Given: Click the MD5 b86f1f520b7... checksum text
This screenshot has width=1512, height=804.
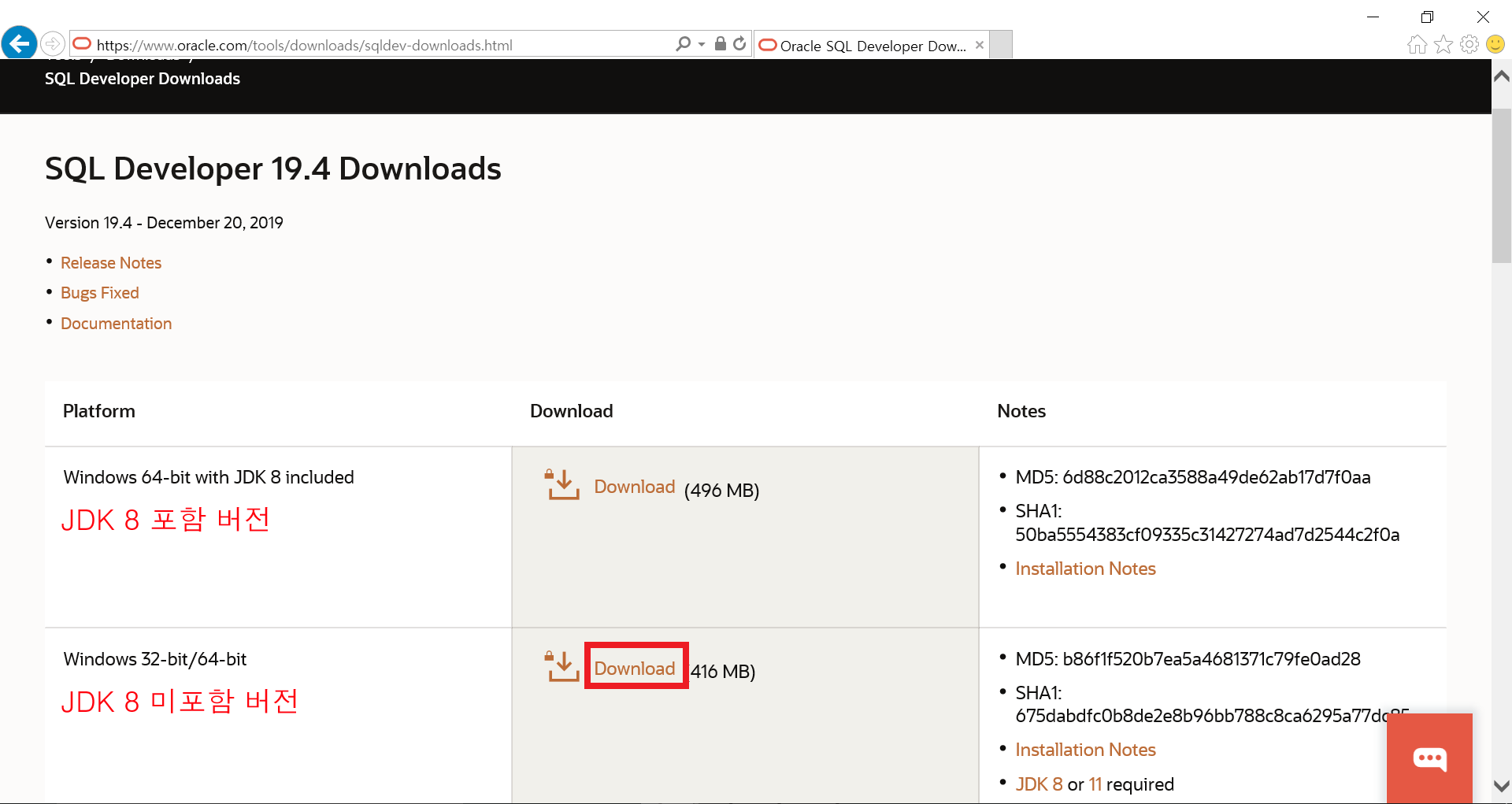Looking at the screenshot, I should [x=1188, y=659].
